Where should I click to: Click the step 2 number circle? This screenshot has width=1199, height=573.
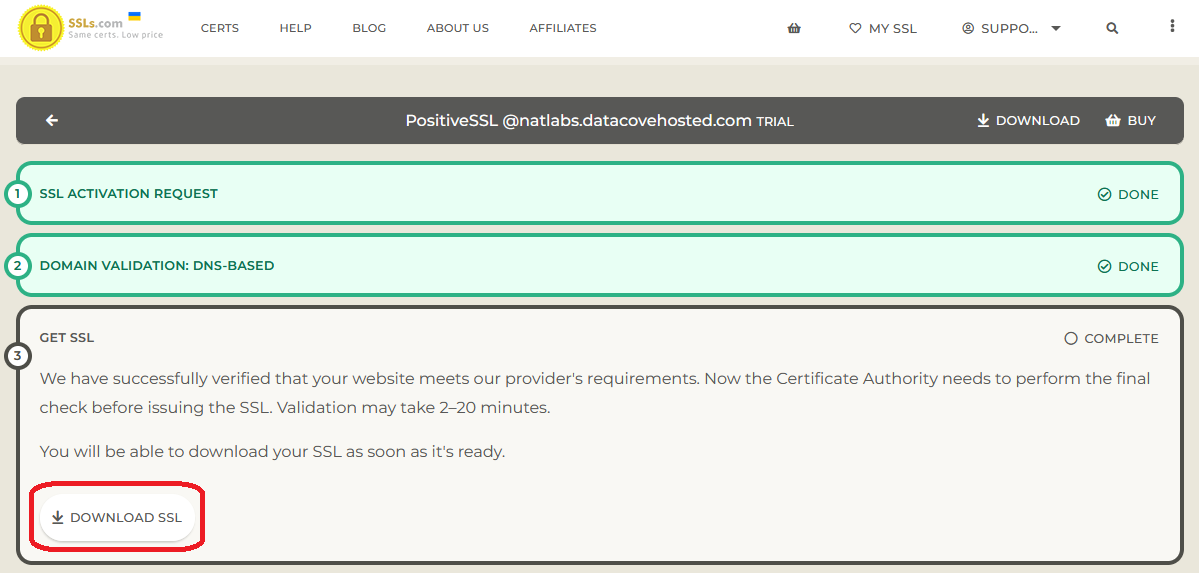pos(17,266)
